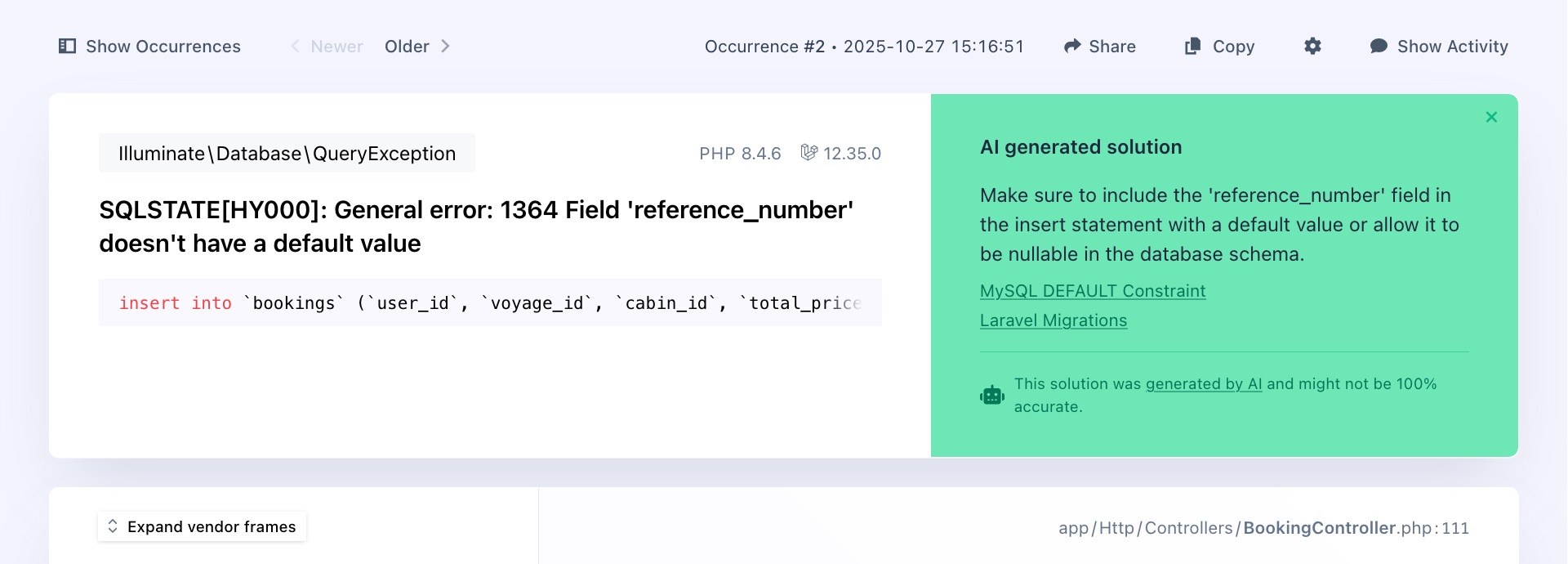
Task: Open the MySQL DEFAULT Constraint link
Action: [1093, 291]
